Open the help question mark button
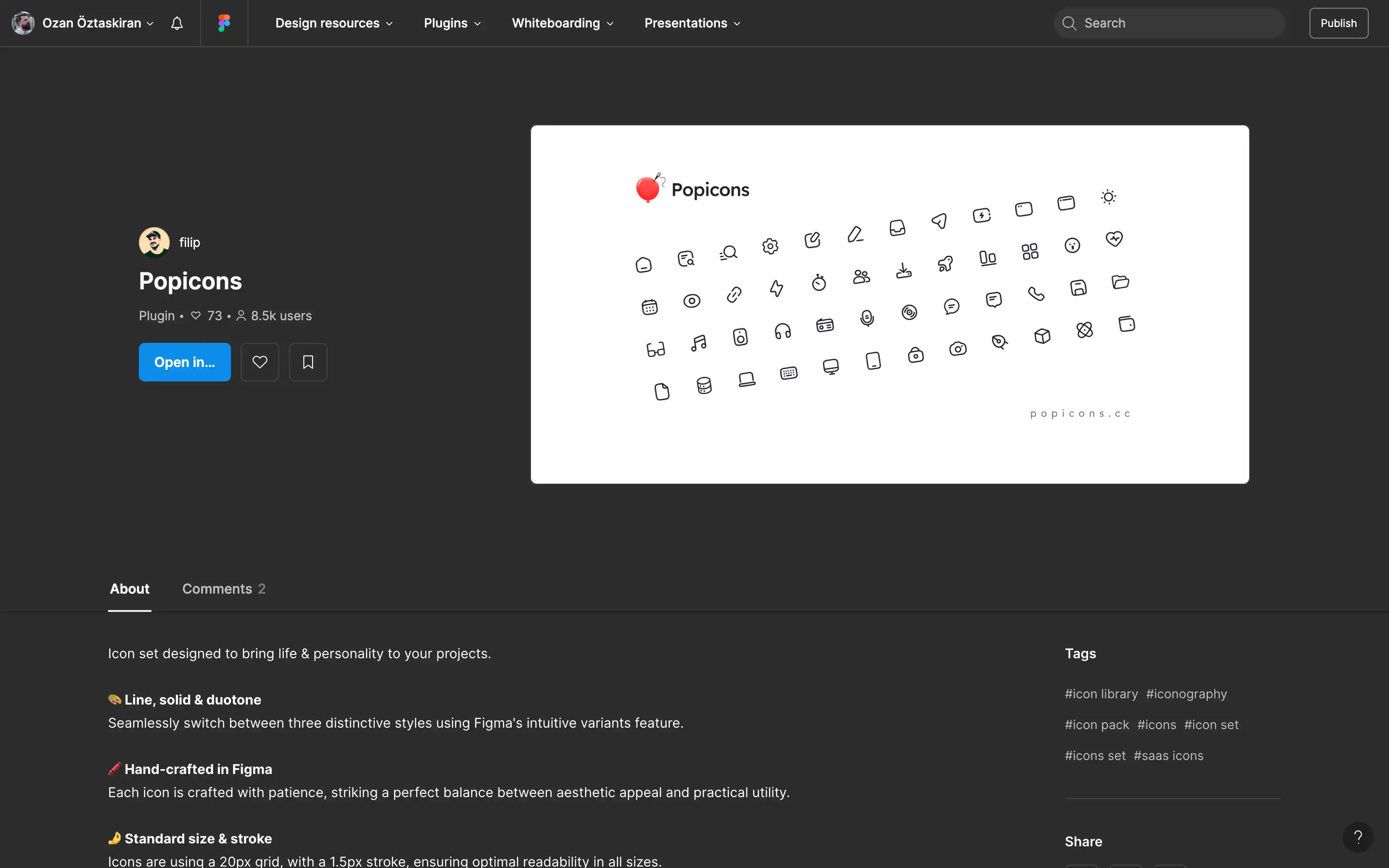The height and width of the screenshot is (868, 1389). [1358, 837]
